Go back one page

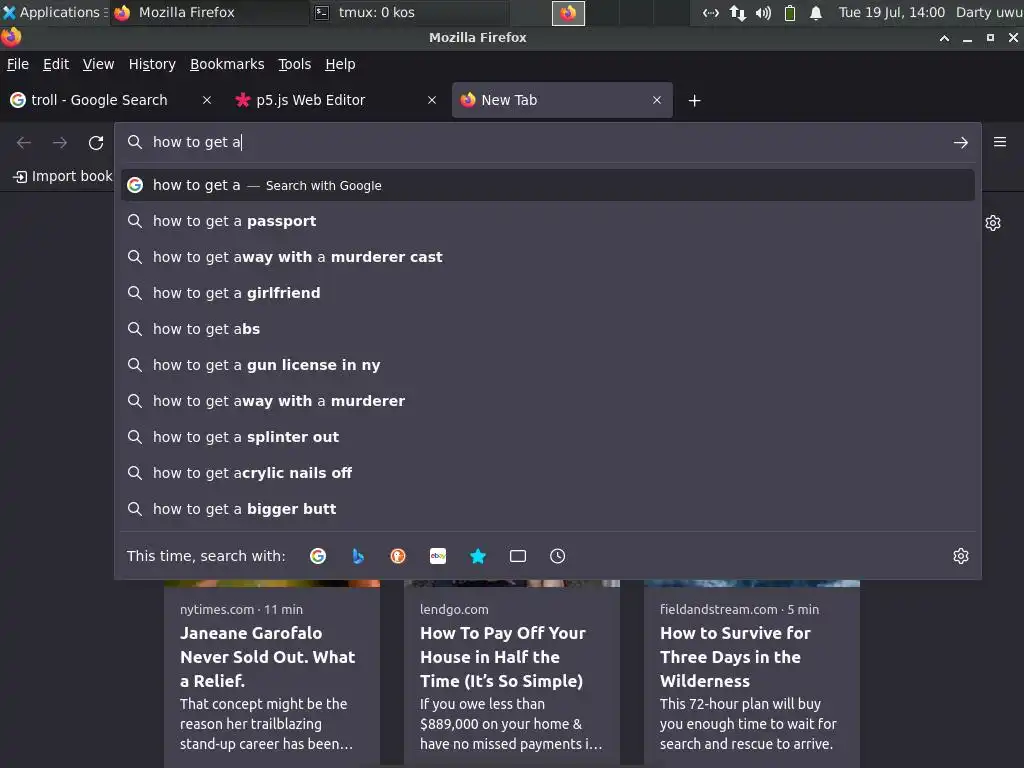click(x=24, y=142)
